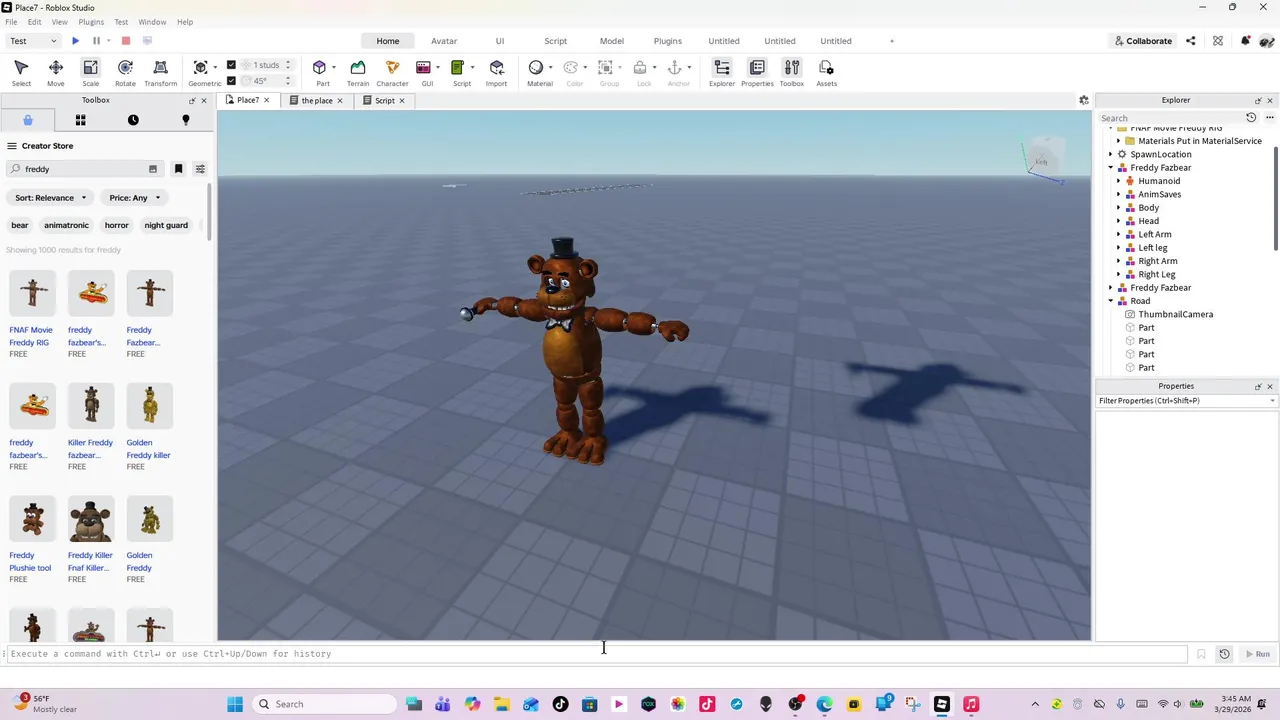This screenshot has width=1280, height=720.
Task: Click the Share icon next to Collaborate
Action: (x=1191, y=41)
